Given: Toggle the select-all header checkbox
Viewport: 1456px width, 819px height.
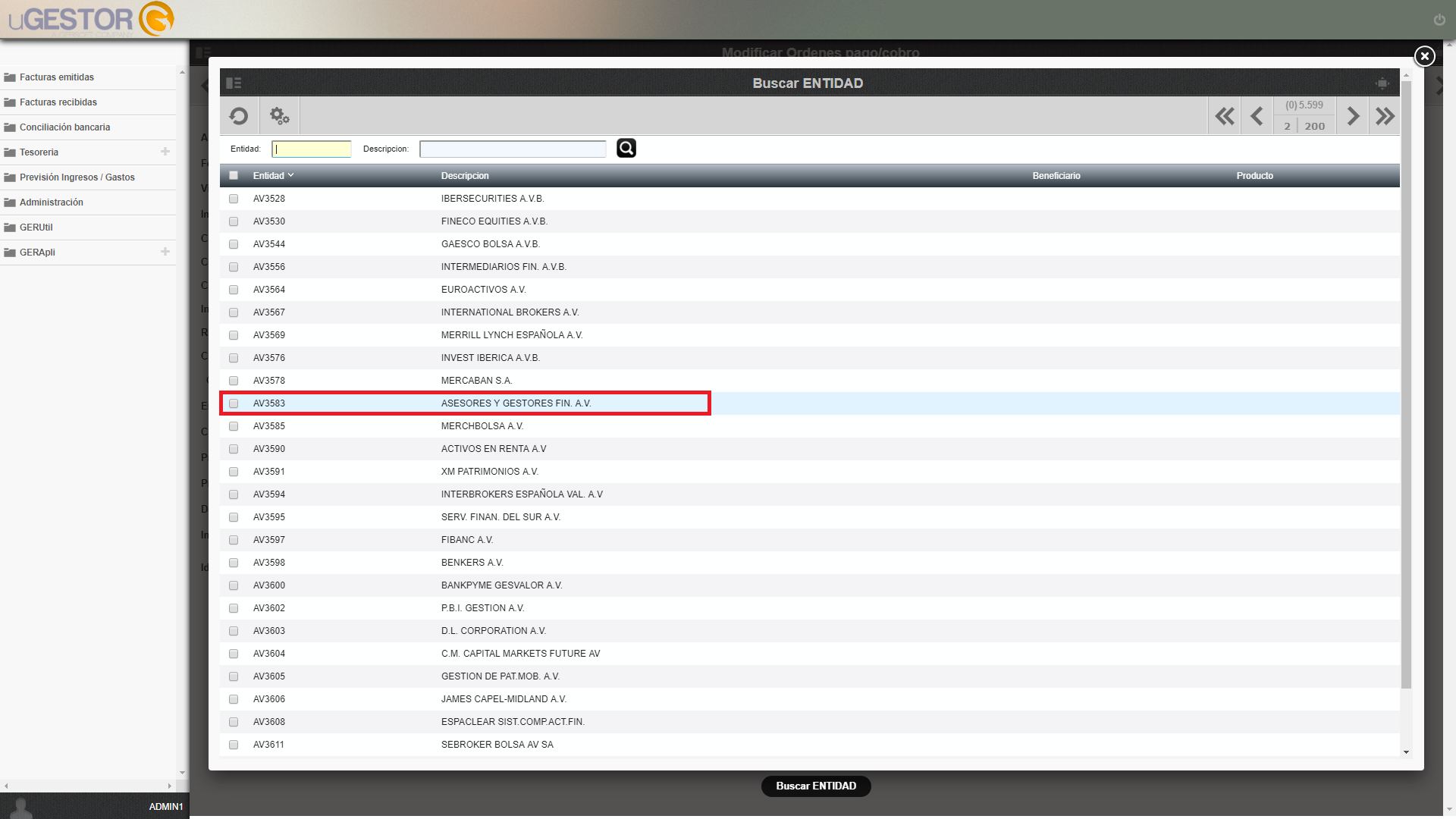Looking at the screenshot, I should 234,175.
